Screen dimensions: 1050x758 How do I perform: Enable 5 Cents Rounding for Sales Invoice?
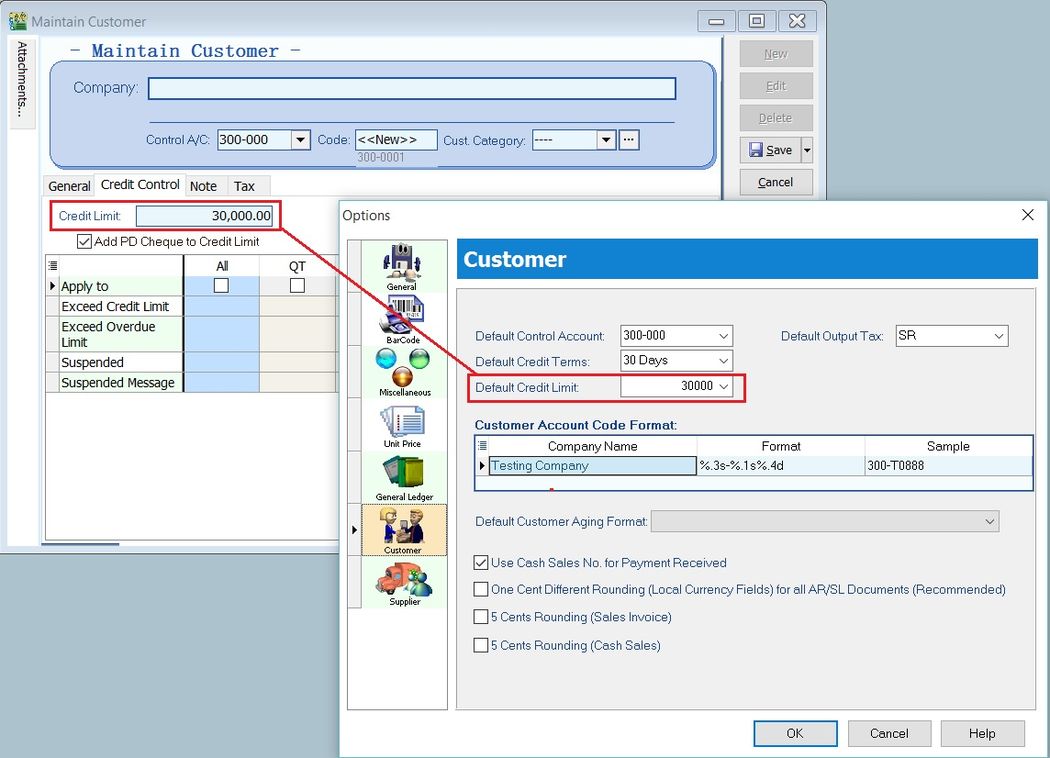click(x=481, y=617)
